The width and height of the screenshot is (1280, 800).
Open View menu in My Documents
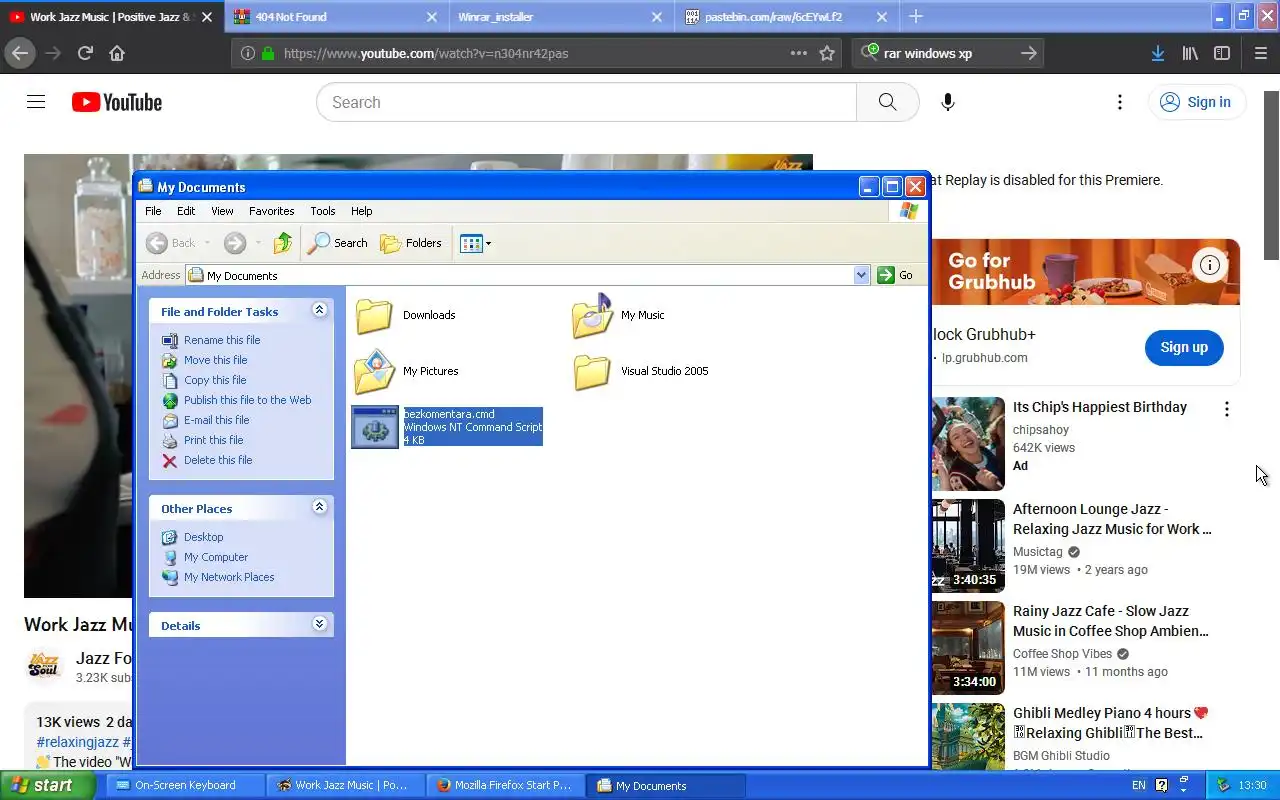[x=222, y=211]
